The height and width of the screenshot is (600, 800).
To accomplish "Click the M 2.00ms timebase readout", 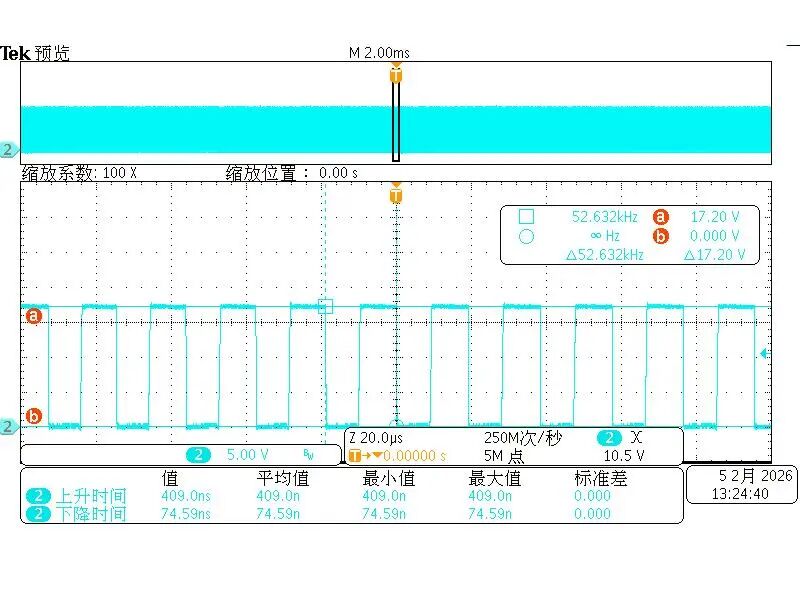I will point(379,53).
